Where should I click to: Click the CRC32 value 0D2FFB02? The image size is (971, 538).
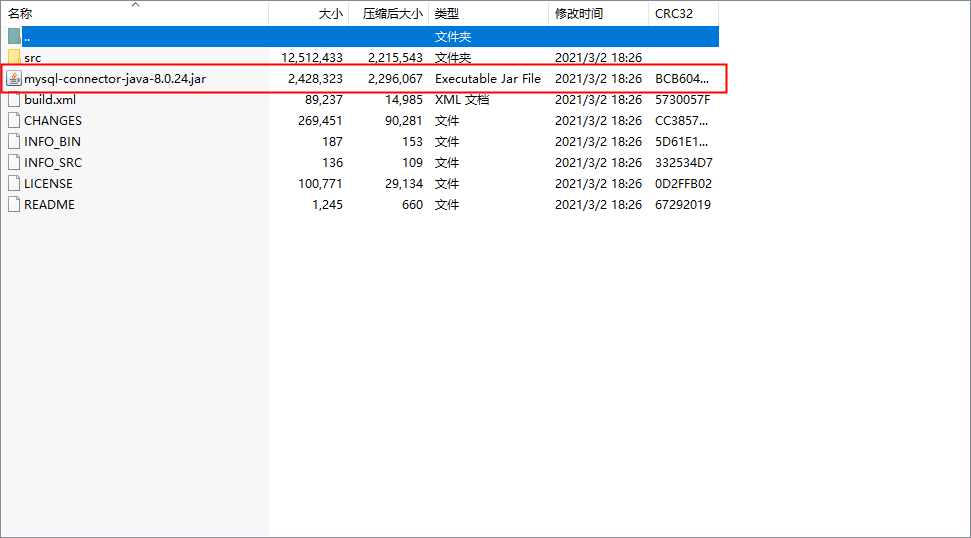684,184
